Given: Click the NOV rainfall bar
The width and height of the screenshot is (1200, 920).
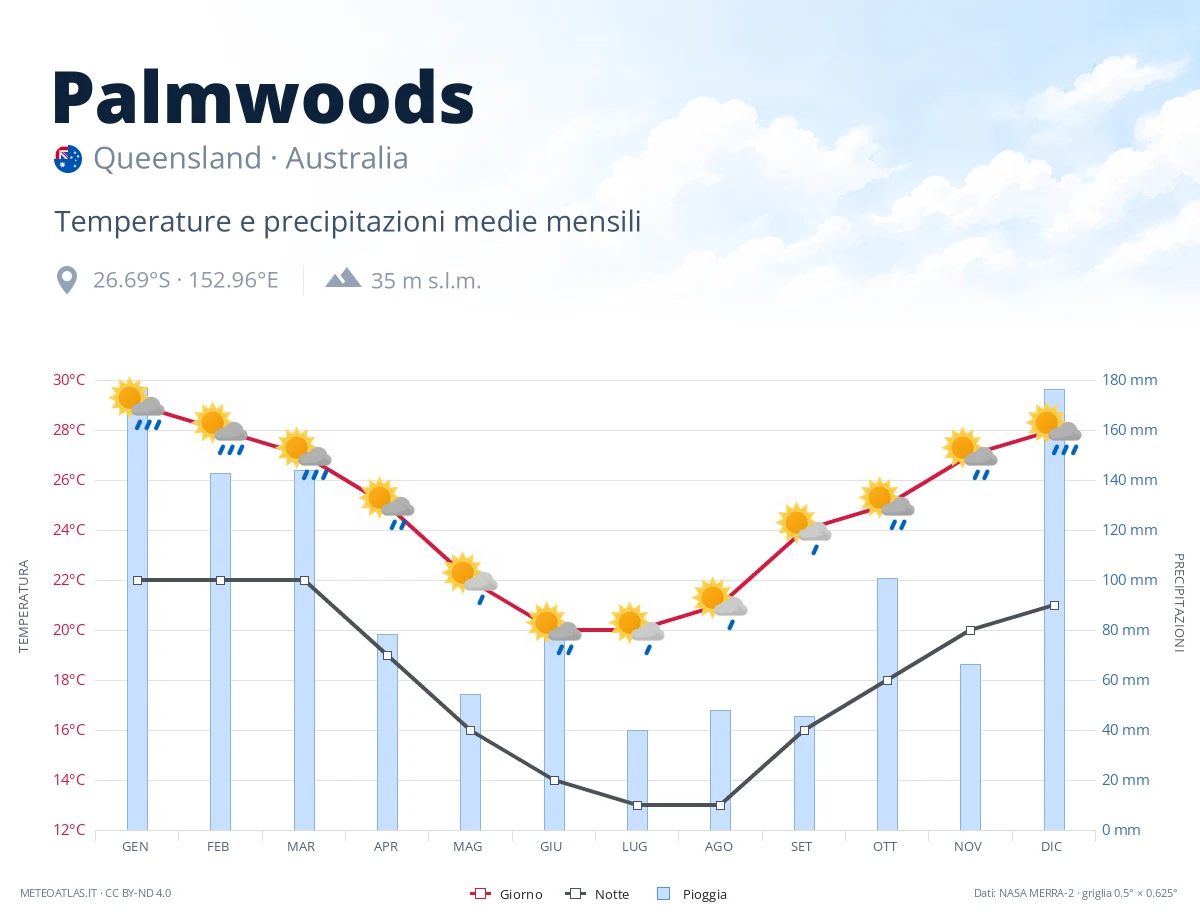Looking at the screenshot, I should (970, 747).
